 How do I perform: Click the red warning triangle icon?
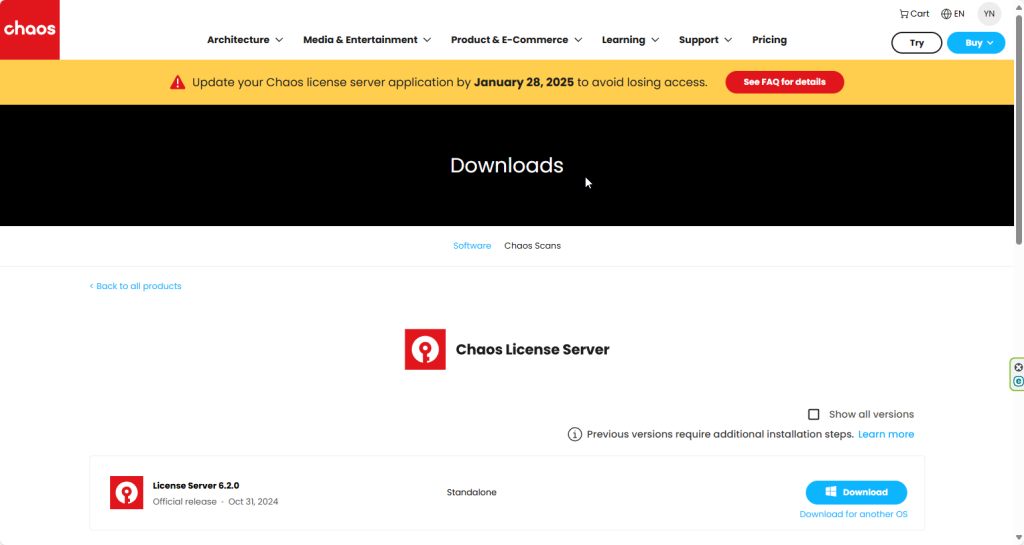coord(177,82)
